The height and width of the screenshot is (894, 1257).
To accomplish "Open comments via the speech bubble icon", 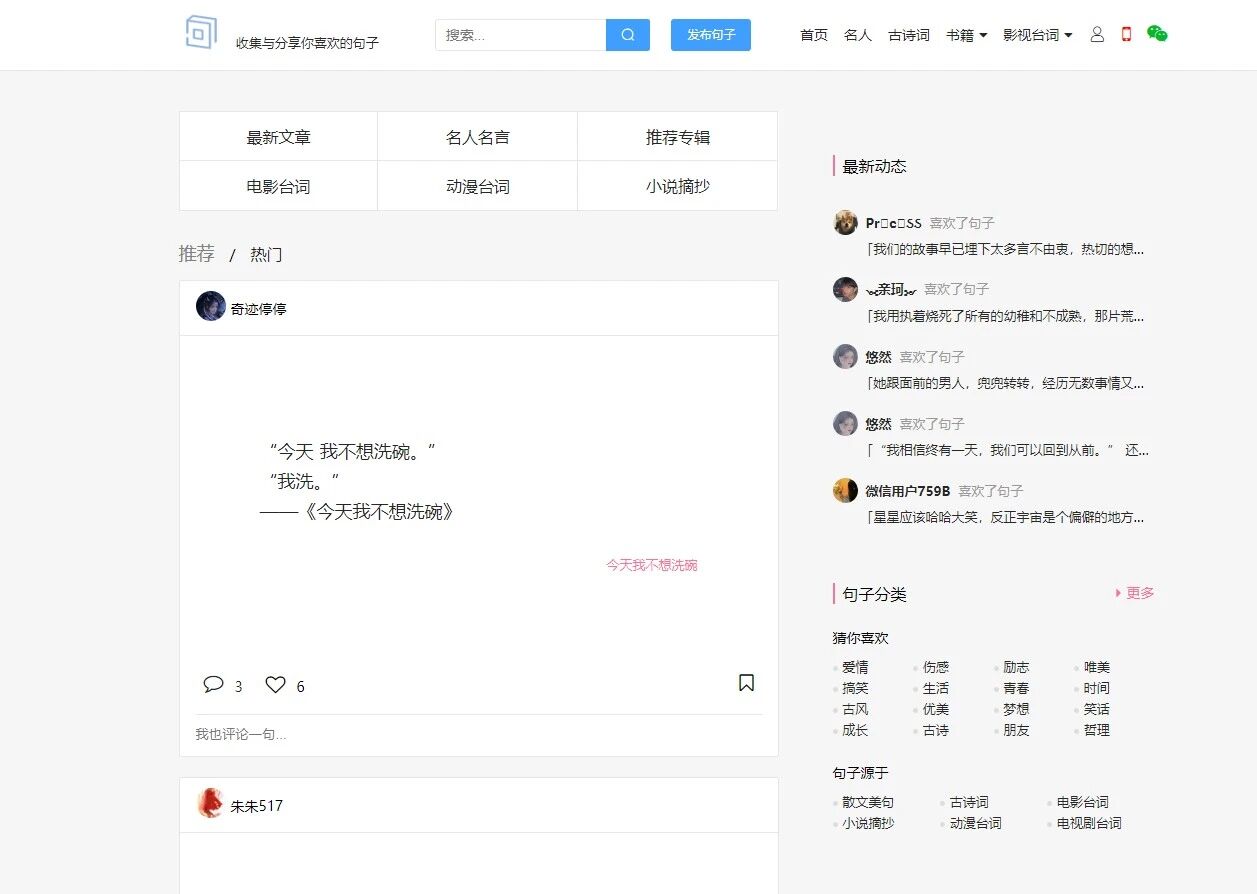I will [x=215, y=684].
